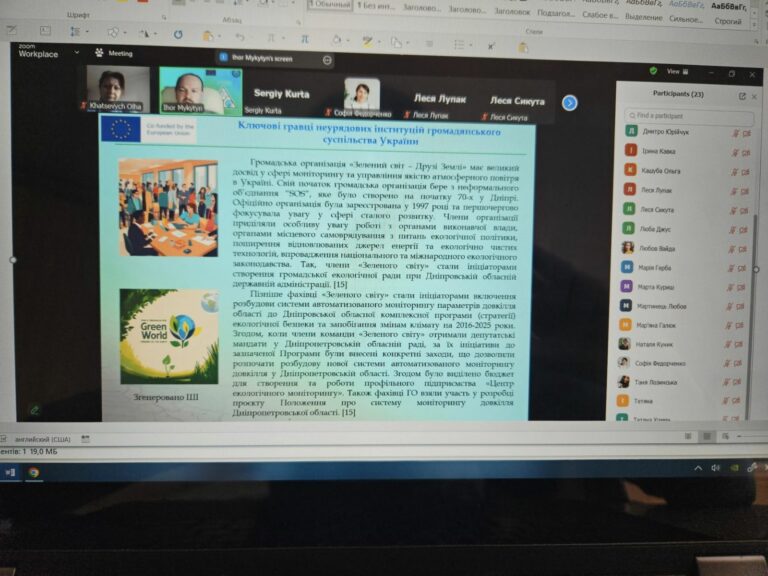Select Софія Федорченко row in participants list

coord(681,363)
